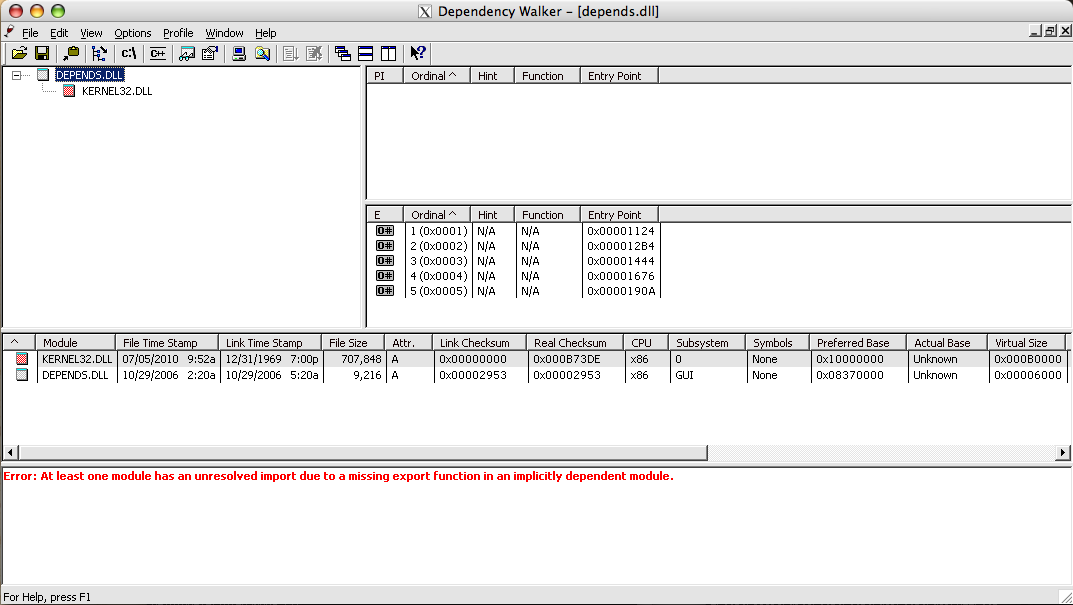1073x605 pixels.
Task: Click the Save floppy disk toolbar icon
Action: pos(42,53)
